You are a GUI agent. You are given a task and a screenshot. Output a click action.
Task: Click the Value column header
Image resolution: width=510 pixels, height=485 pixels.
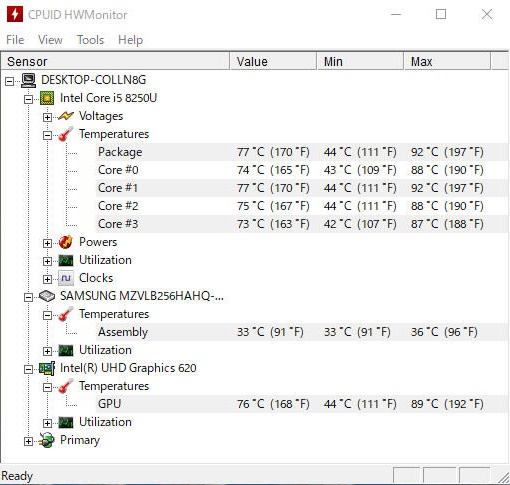273,62
